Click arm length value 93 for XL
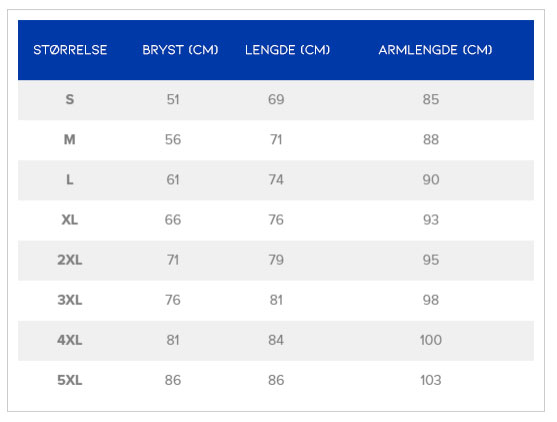Screen dimensions: 557x422 pyautogui.click(x=431, y=220)
